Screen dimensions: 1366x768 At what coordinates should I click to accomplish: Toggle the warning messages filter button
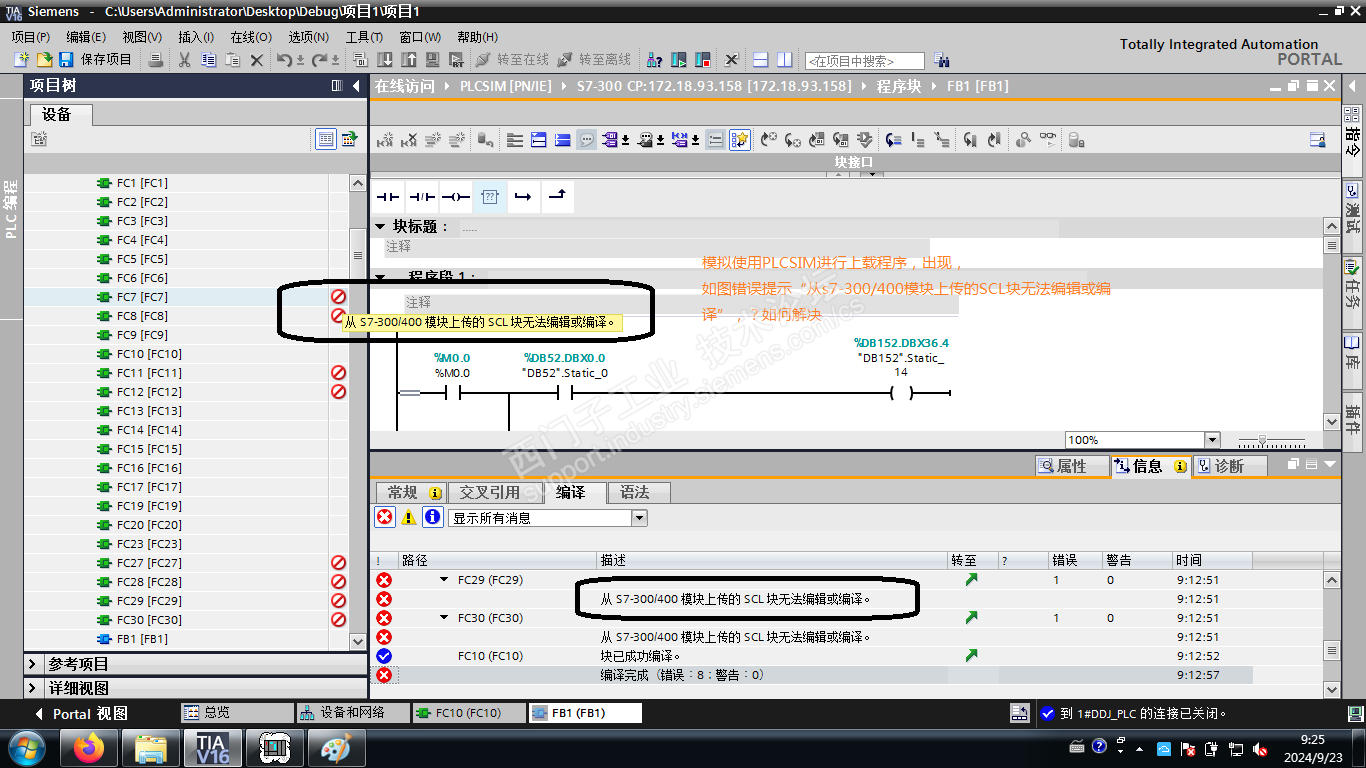408,517
